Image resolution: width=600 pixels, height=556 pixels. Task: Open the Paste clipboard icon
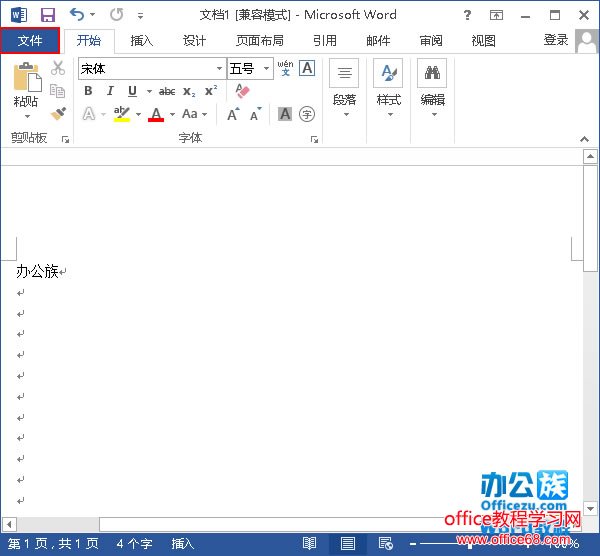pyautogui.click(x=26, y=78)
